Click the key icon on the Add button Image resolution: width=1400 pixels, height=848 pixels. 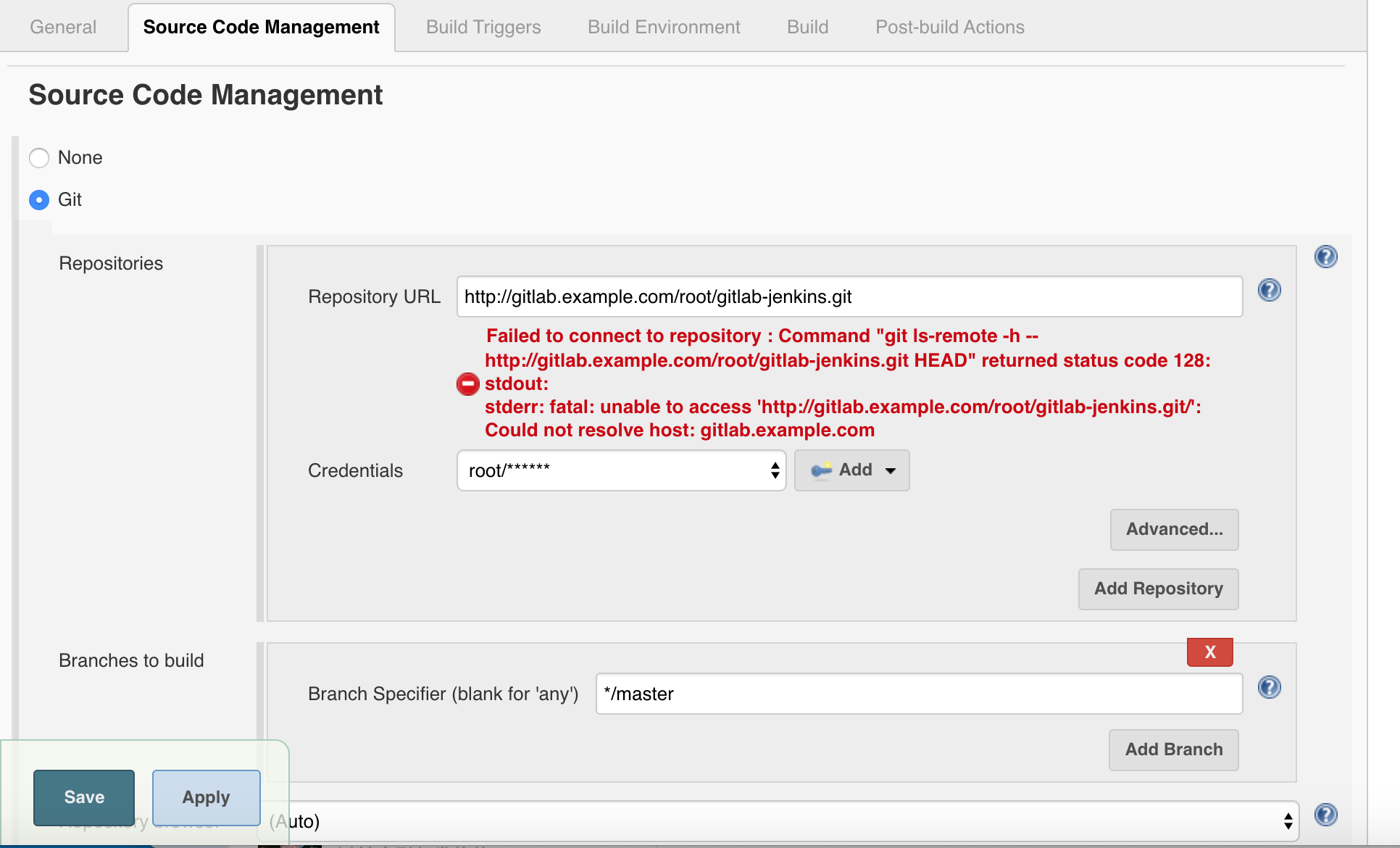[821, 470]
